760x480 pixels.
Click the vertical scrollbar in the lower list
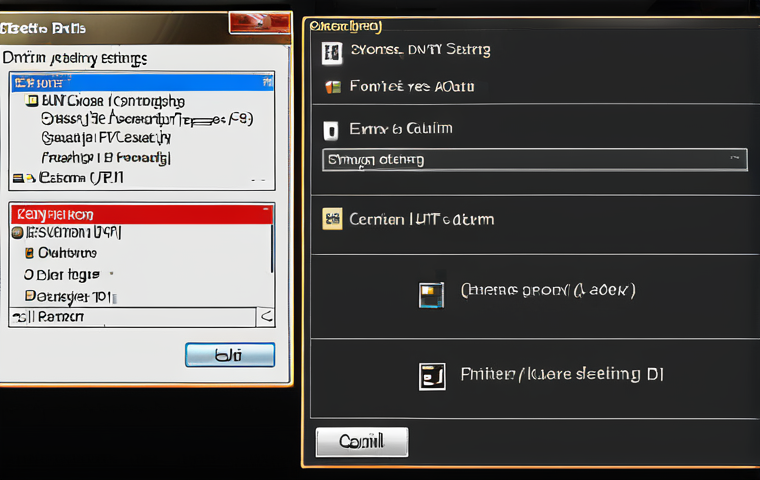tap(272, 248)
